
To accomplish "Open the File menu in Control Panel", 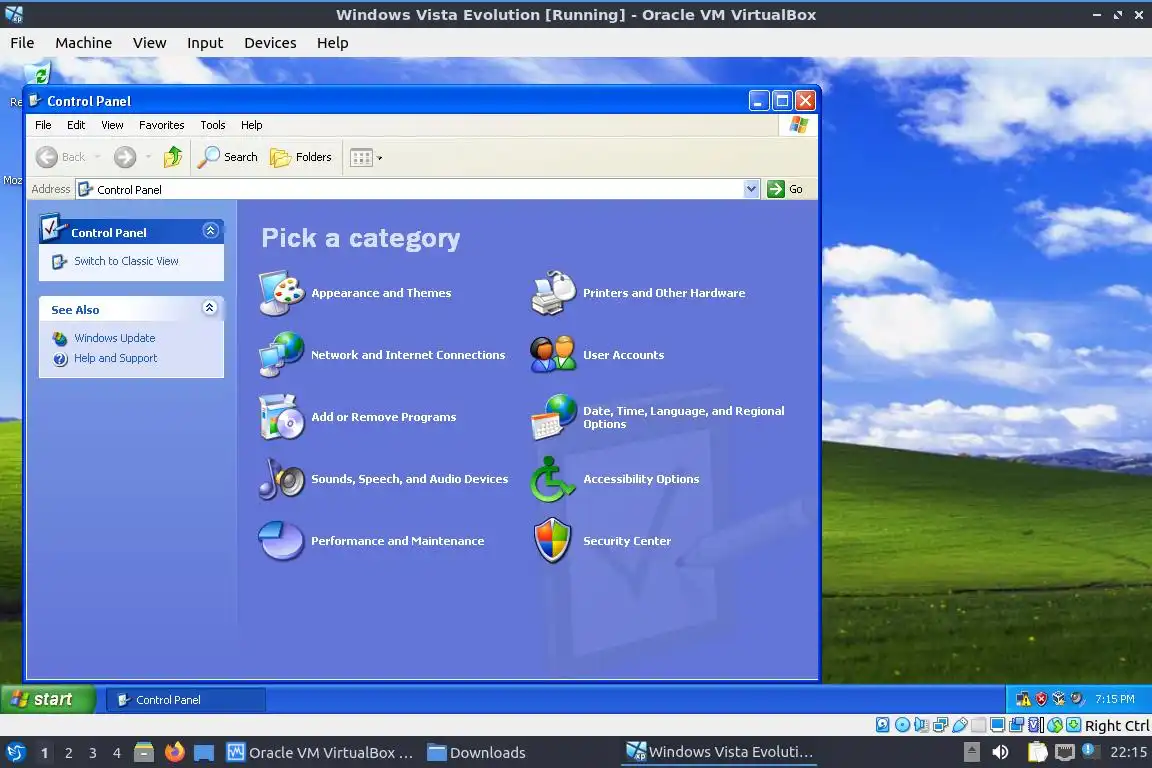I will click(x=43, y=125).
